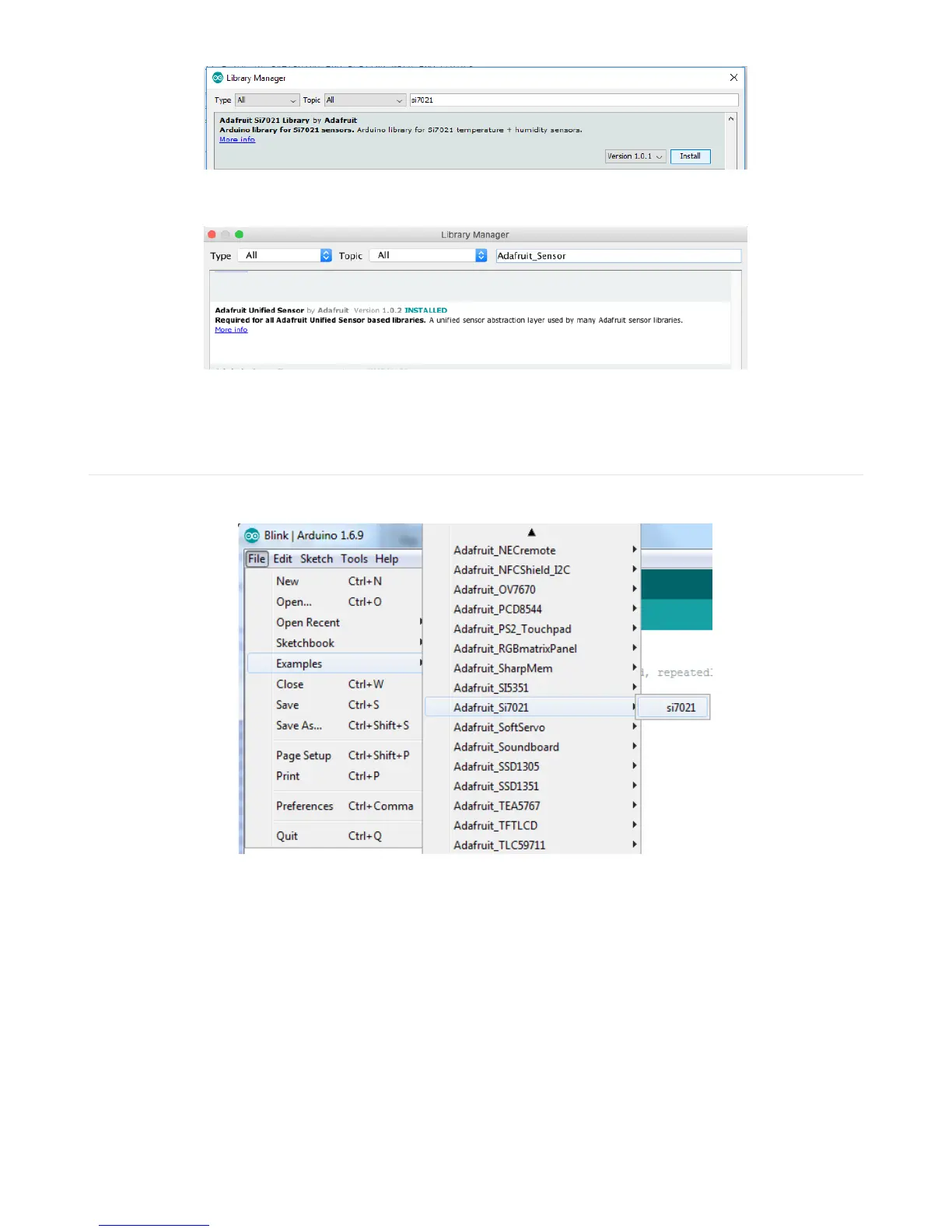Select Adafruit_SI5351 example entry

[533, 688]
